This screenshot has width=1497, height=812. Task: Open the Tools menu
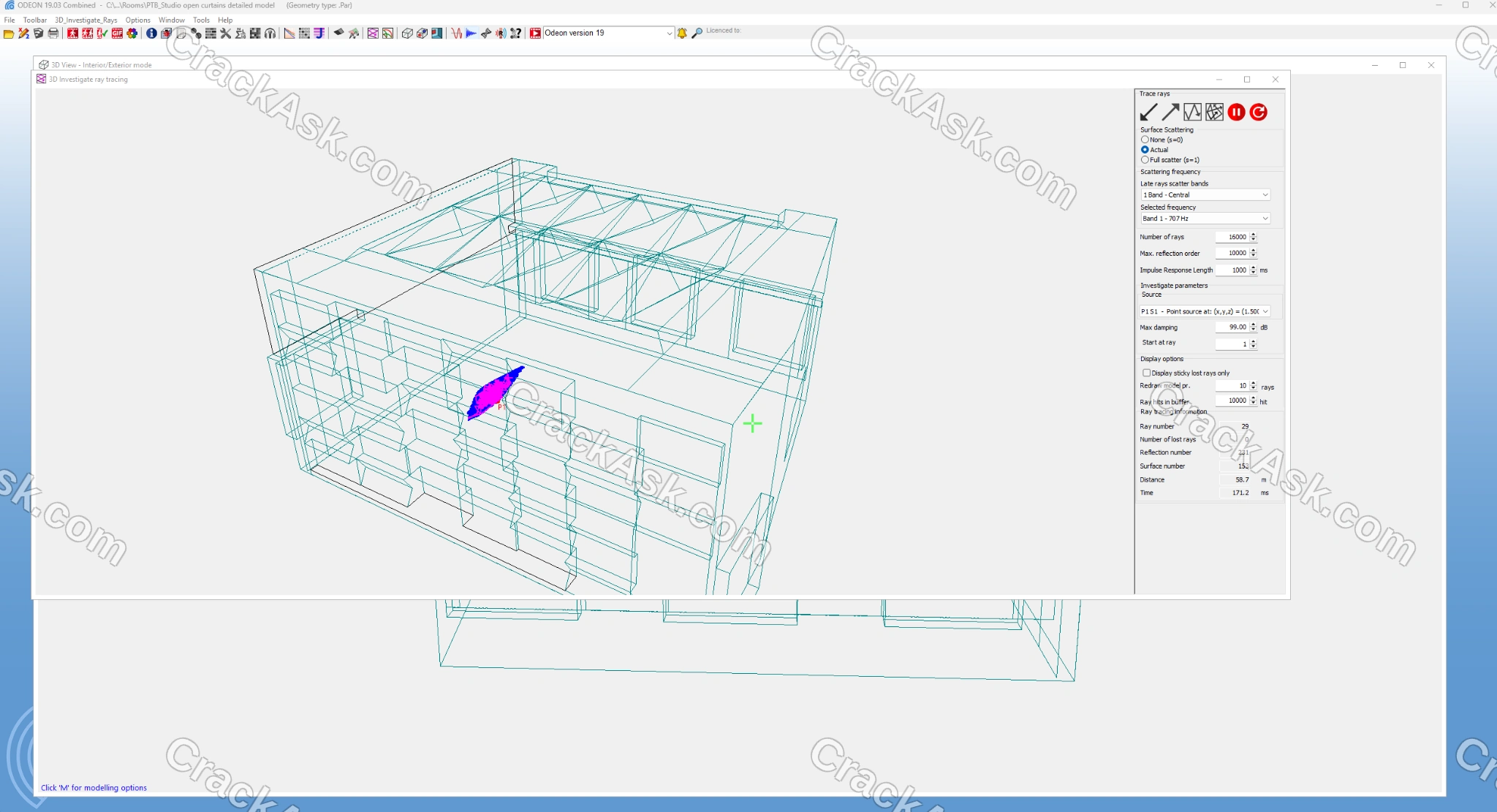[201, 20]
